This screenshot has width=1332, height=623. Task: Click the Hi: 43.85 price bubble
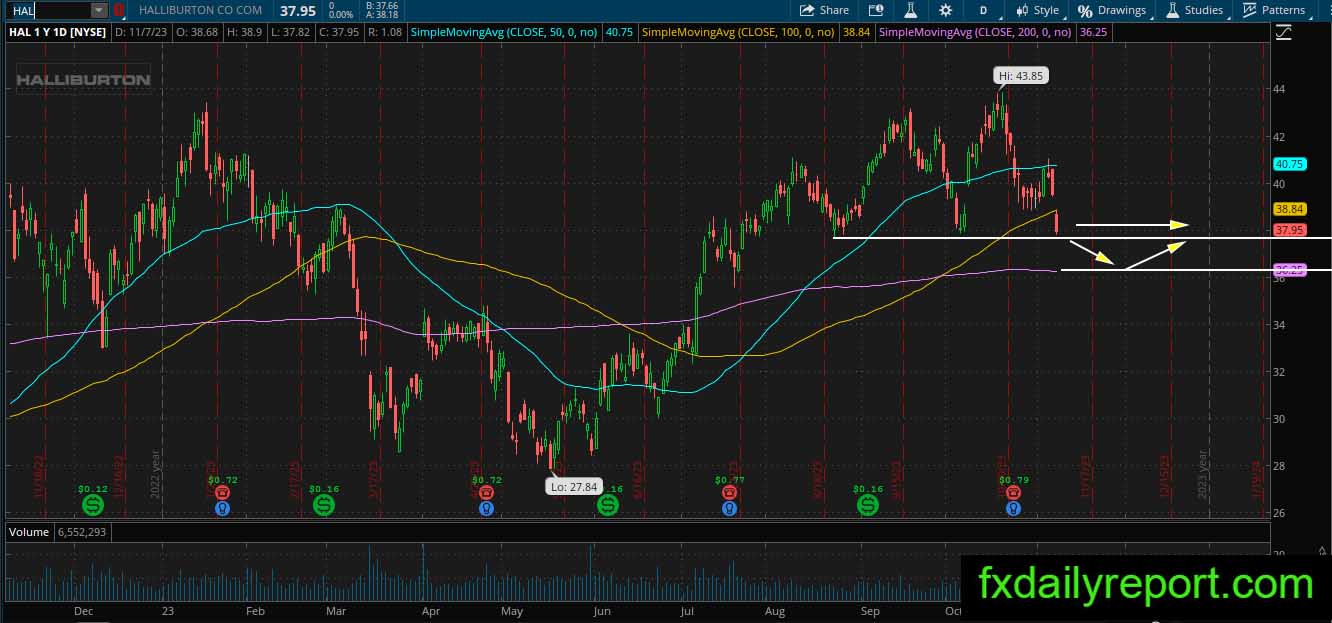point(1022,75)
